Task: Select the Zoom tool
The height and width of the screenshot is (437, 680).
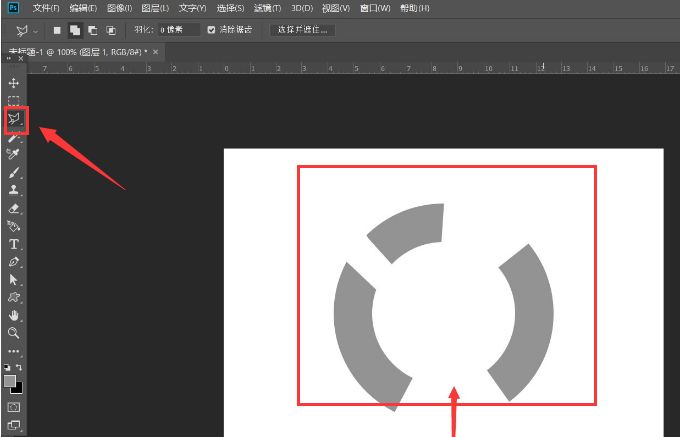Action: [14, 333]
